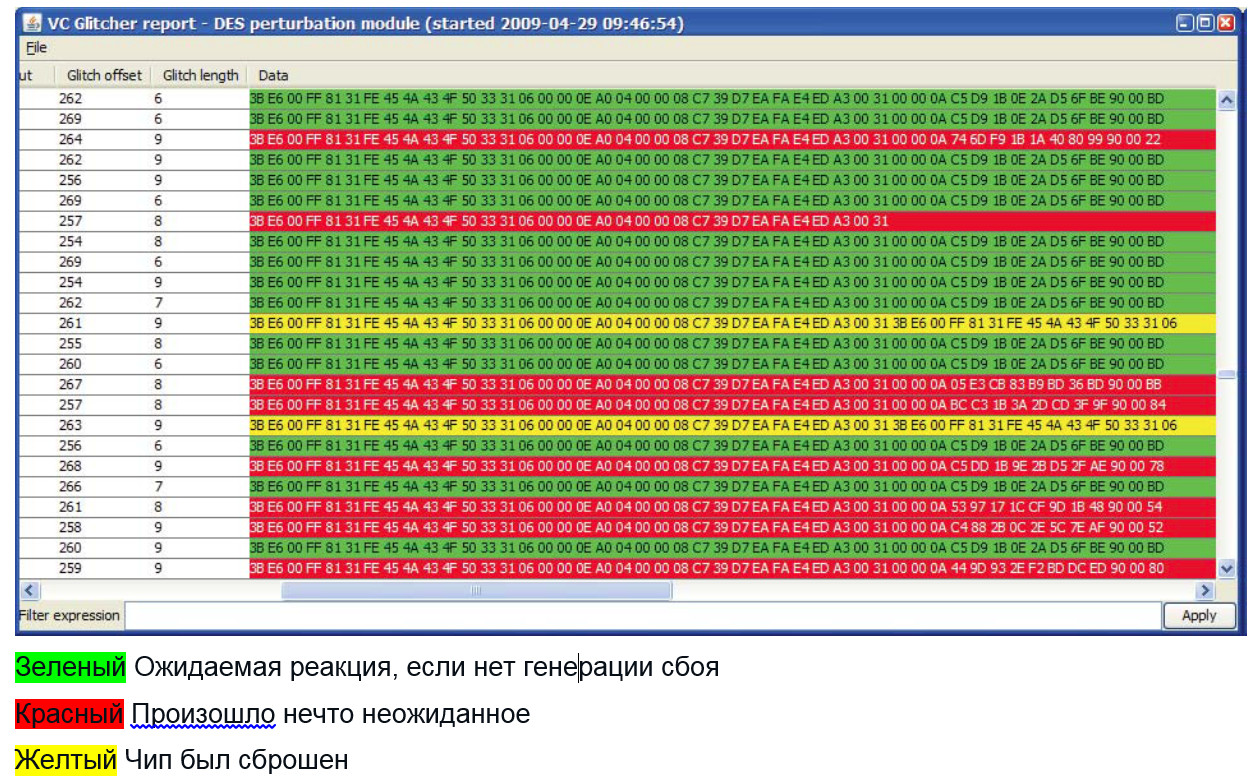Select glitch offset cell 266
Image resolution: width=1252 pixels, height=777 pixels.
(x=71, y=487)
